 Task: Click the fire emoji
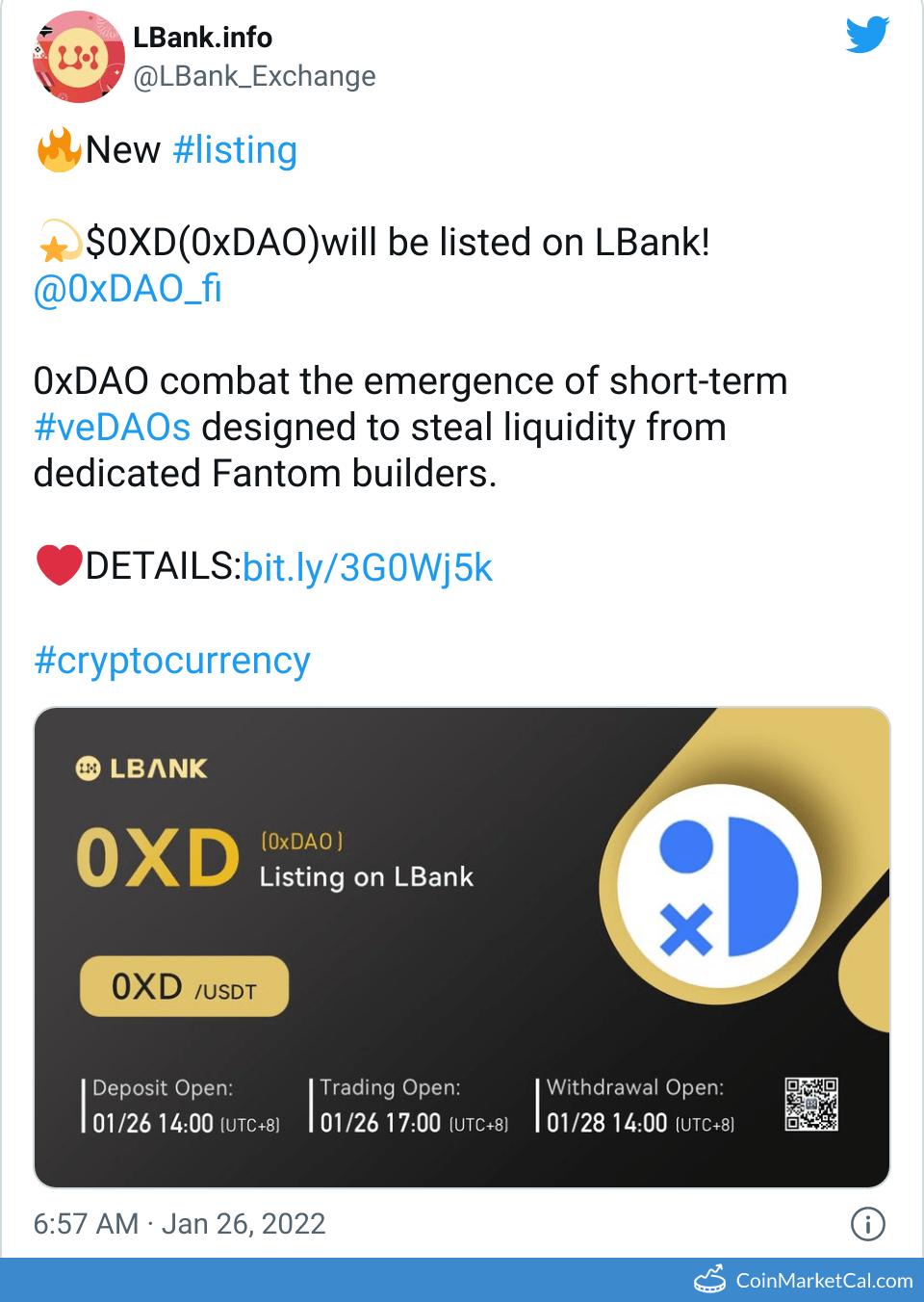pyautogui.click(x=59, y=150)
